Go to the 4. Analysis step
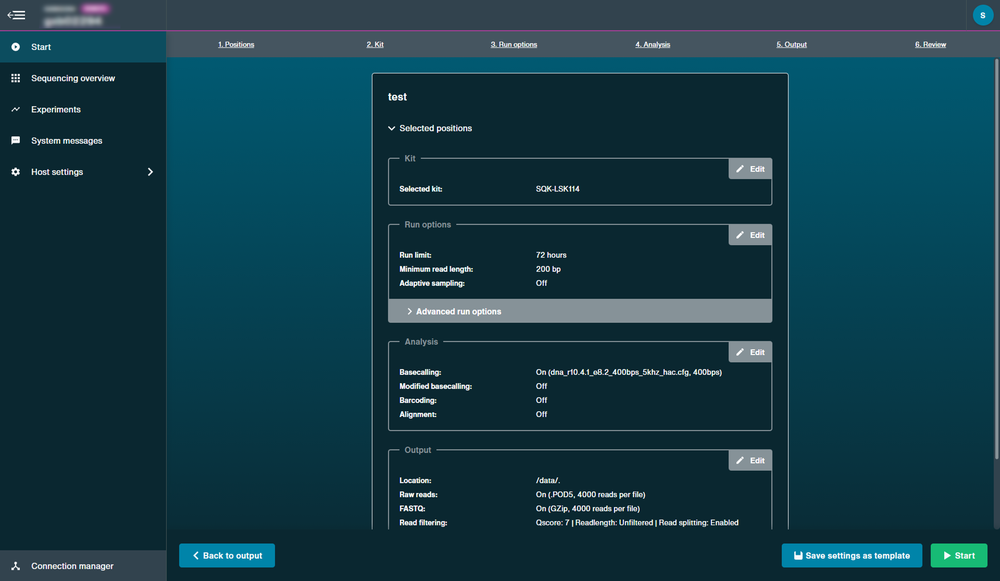 click(652, 45)
